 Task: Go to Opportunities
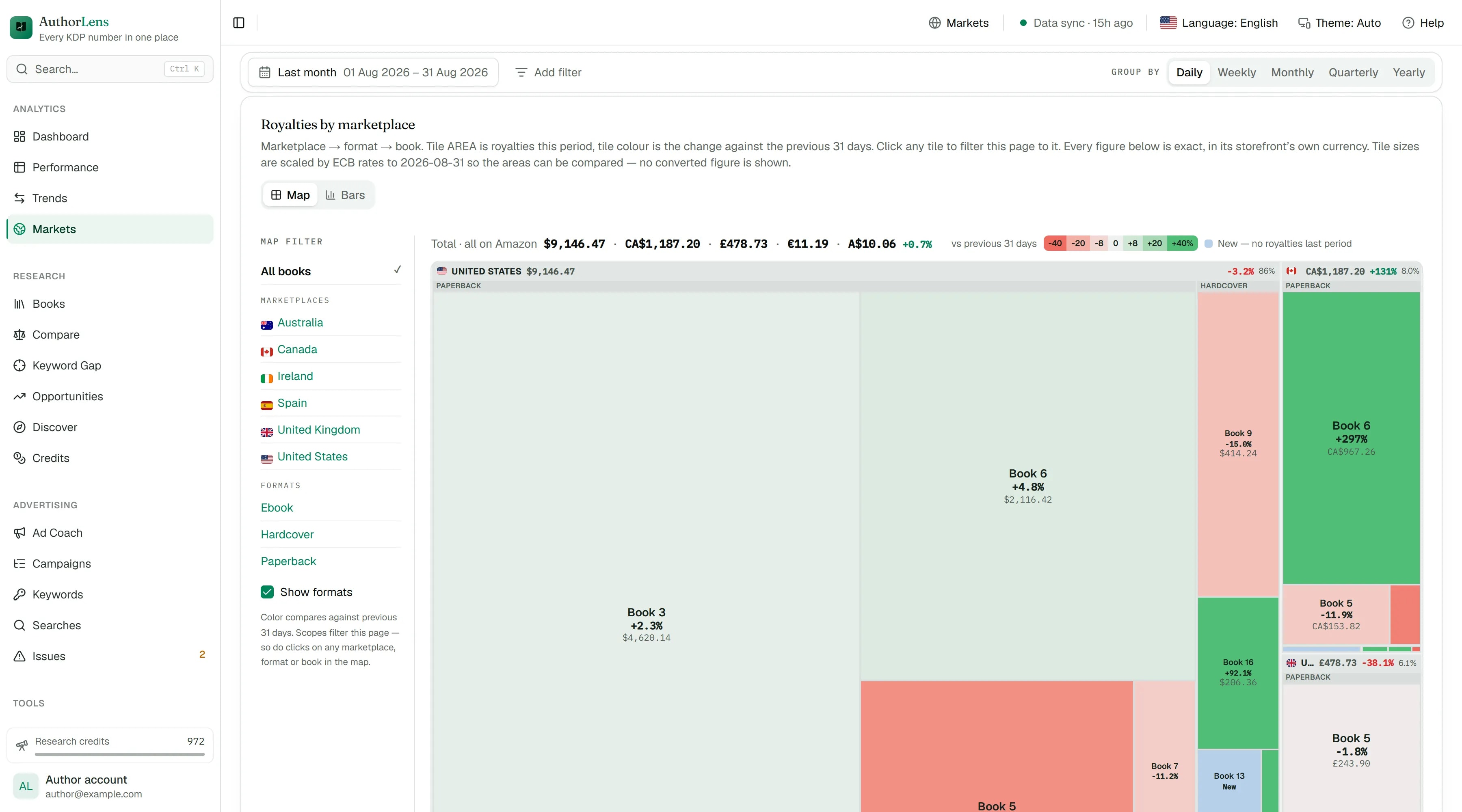pyautogui.click(x=110, y=396)
